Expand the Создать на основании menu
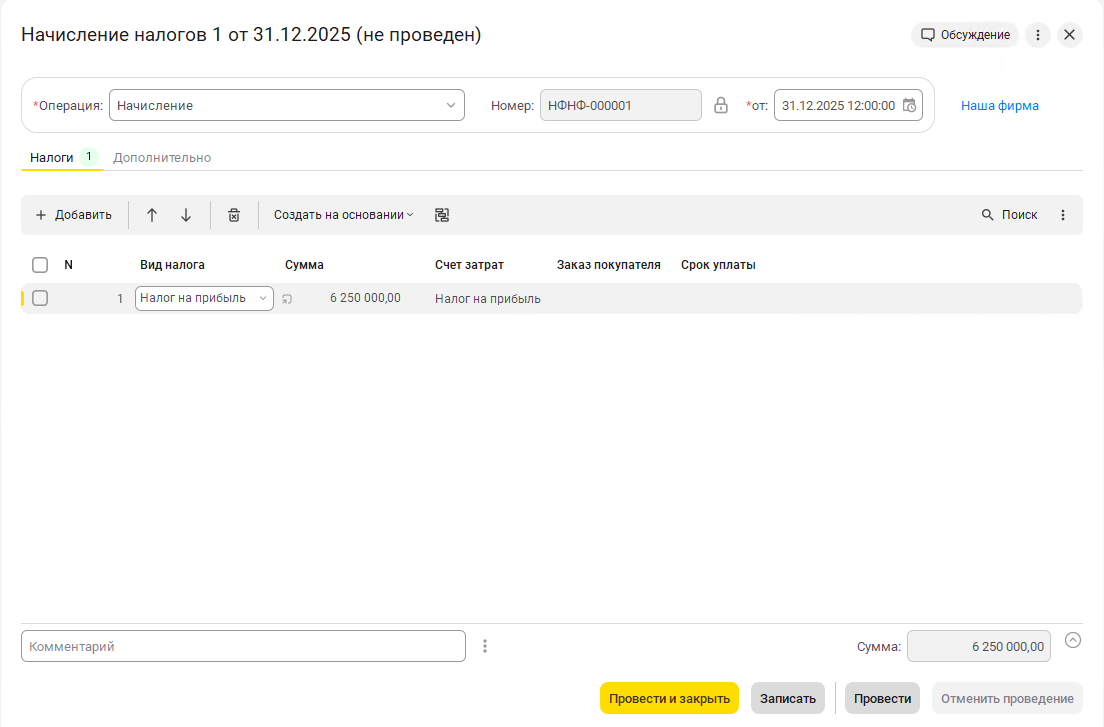Image resolution: width=1104 pixels, height=727 pixels. pos(343,215)
